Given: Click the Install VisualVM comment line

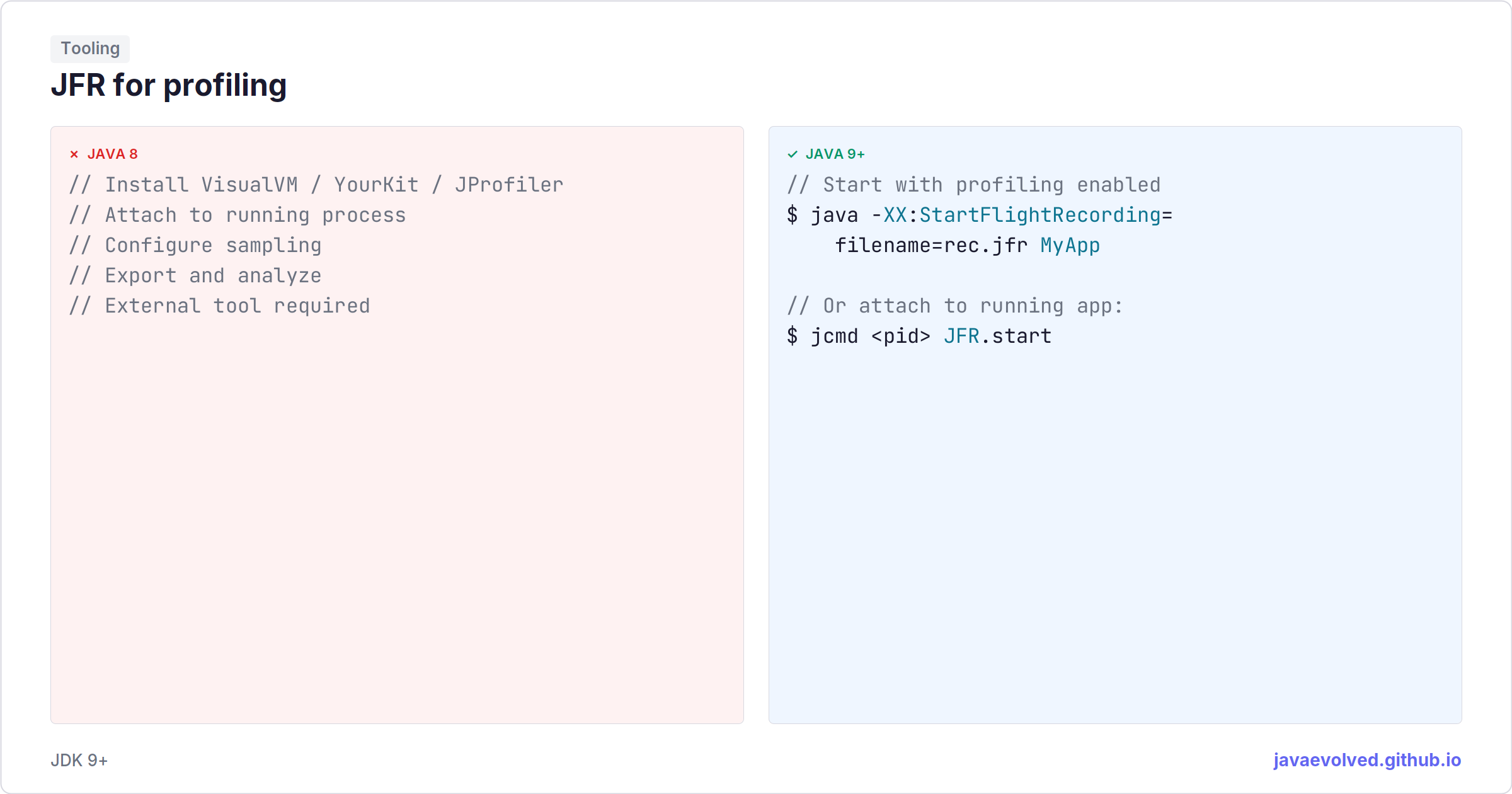Looking at the screenshot, I should coord(316,185).
